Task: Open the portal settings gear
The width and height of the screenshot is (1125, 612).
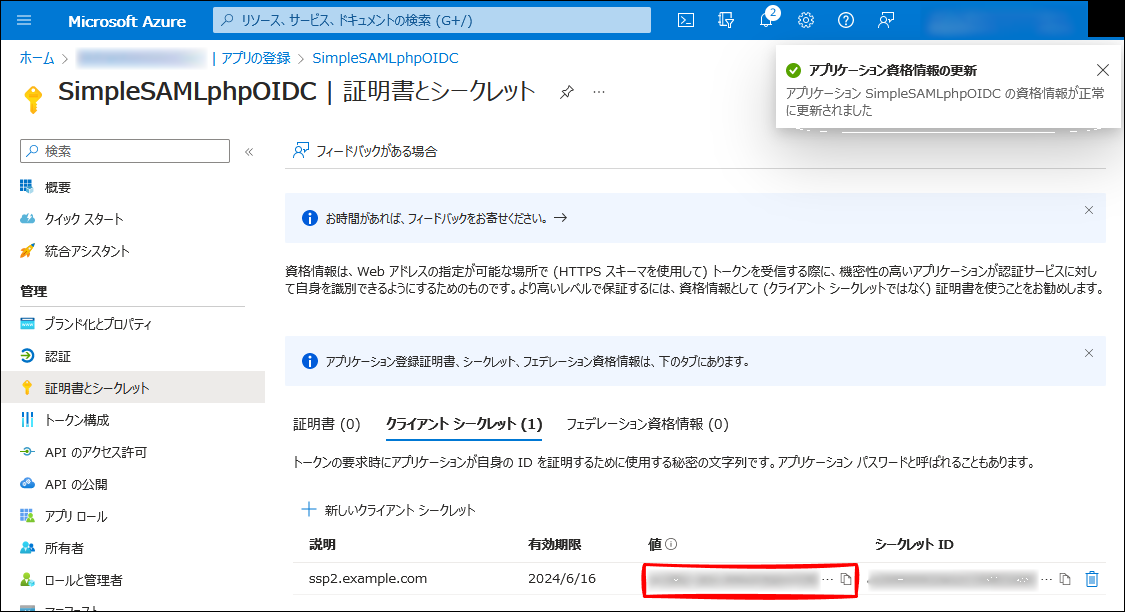Action: click(806, 20)
